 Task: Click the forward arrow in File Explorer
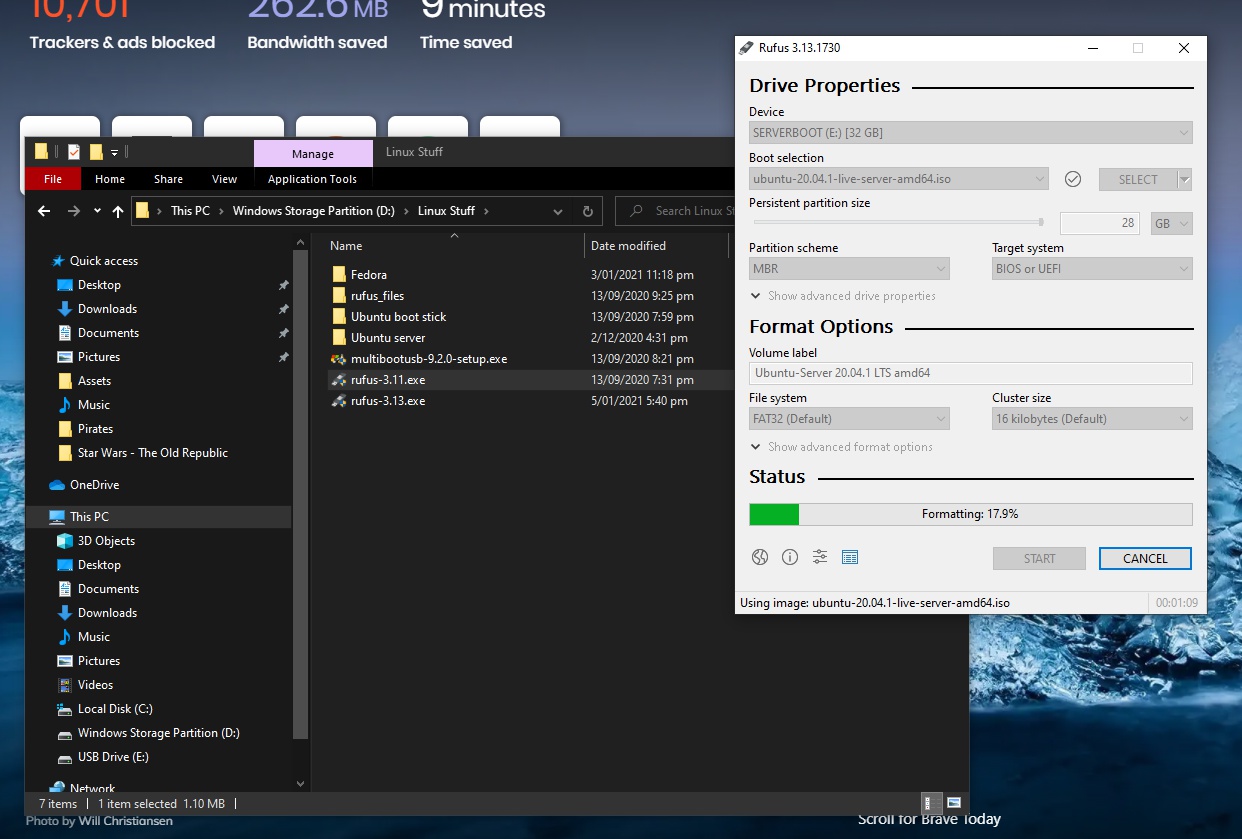pos(74,211)
